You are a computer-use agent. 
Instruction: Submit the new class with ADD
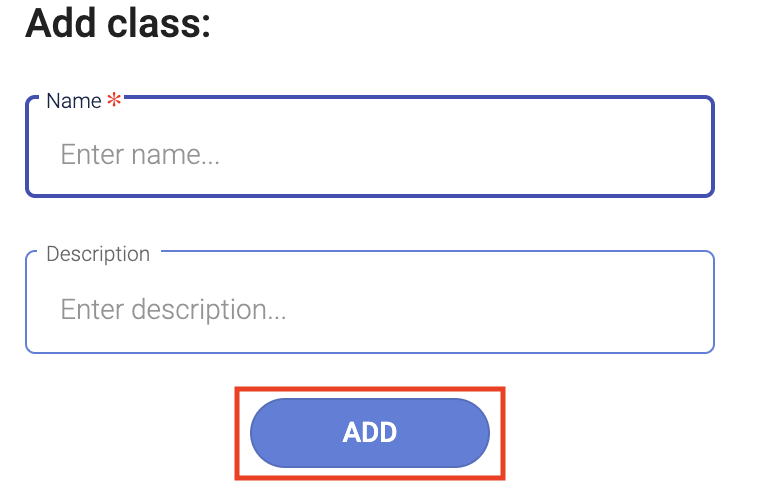pos(369,432)
